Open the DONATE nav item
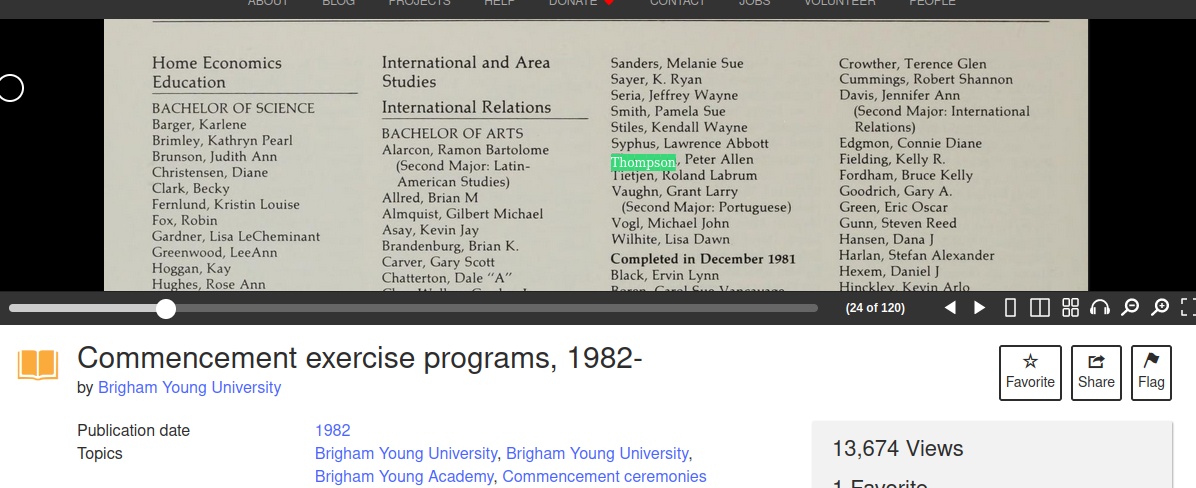 (581, 3)
